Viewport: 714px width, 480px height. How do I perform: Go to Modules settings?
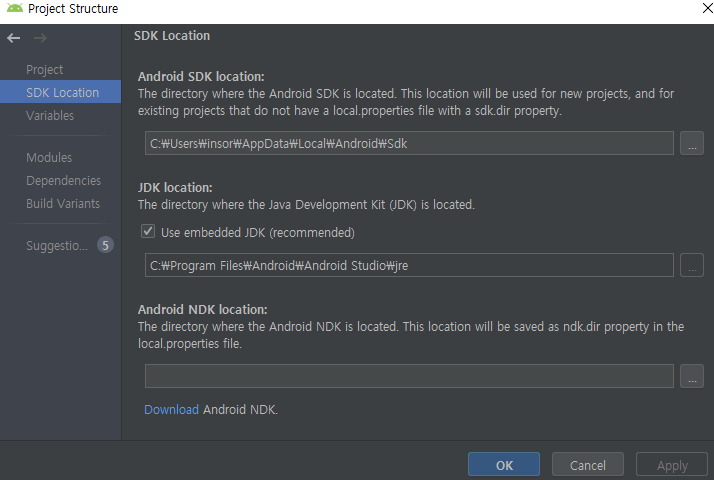tap(49, 157)
